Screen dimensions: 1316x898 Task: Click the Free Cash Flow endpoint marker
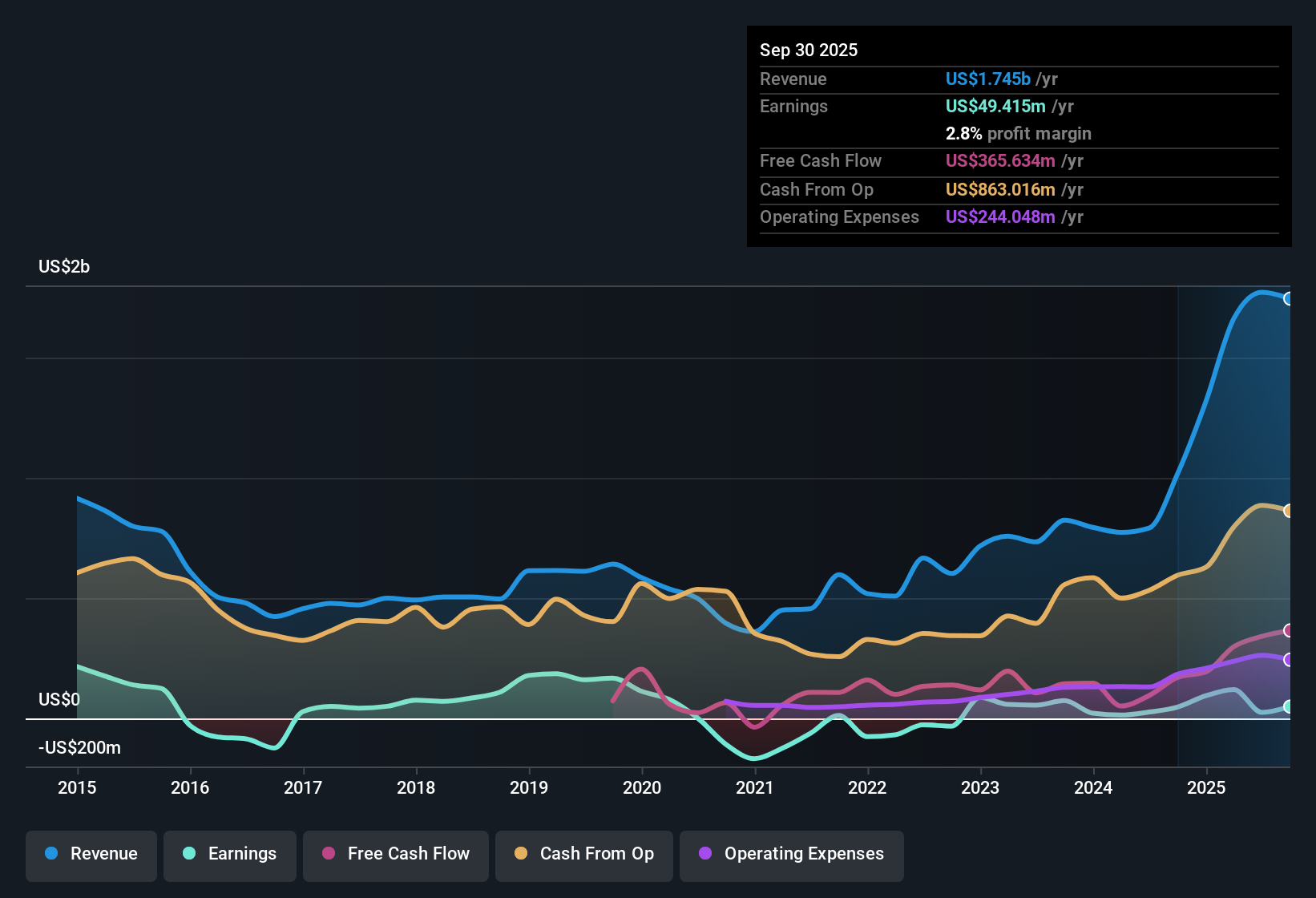1289,631
